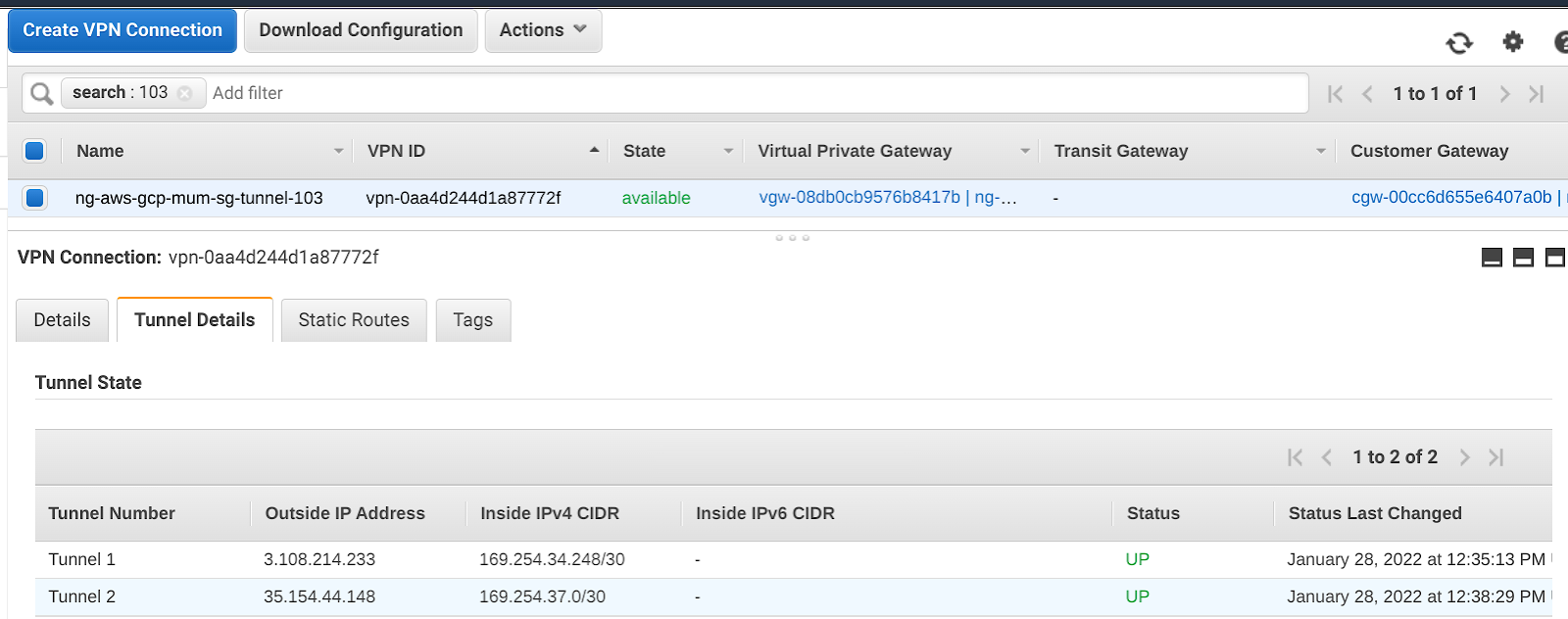Minimize the details pane using the leftmost layout icon
Screen dimensions: 1568x619
(x=1492, y=258)
